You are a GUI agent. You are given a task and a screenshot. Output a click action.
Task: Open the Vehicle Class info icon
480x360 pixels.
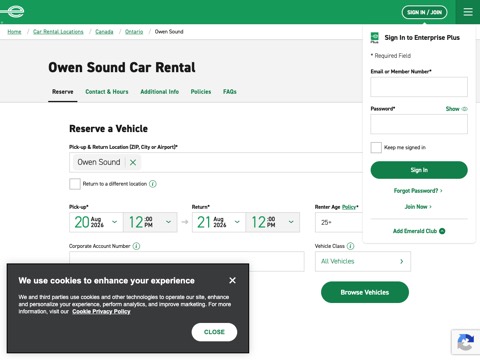[350, 246]
